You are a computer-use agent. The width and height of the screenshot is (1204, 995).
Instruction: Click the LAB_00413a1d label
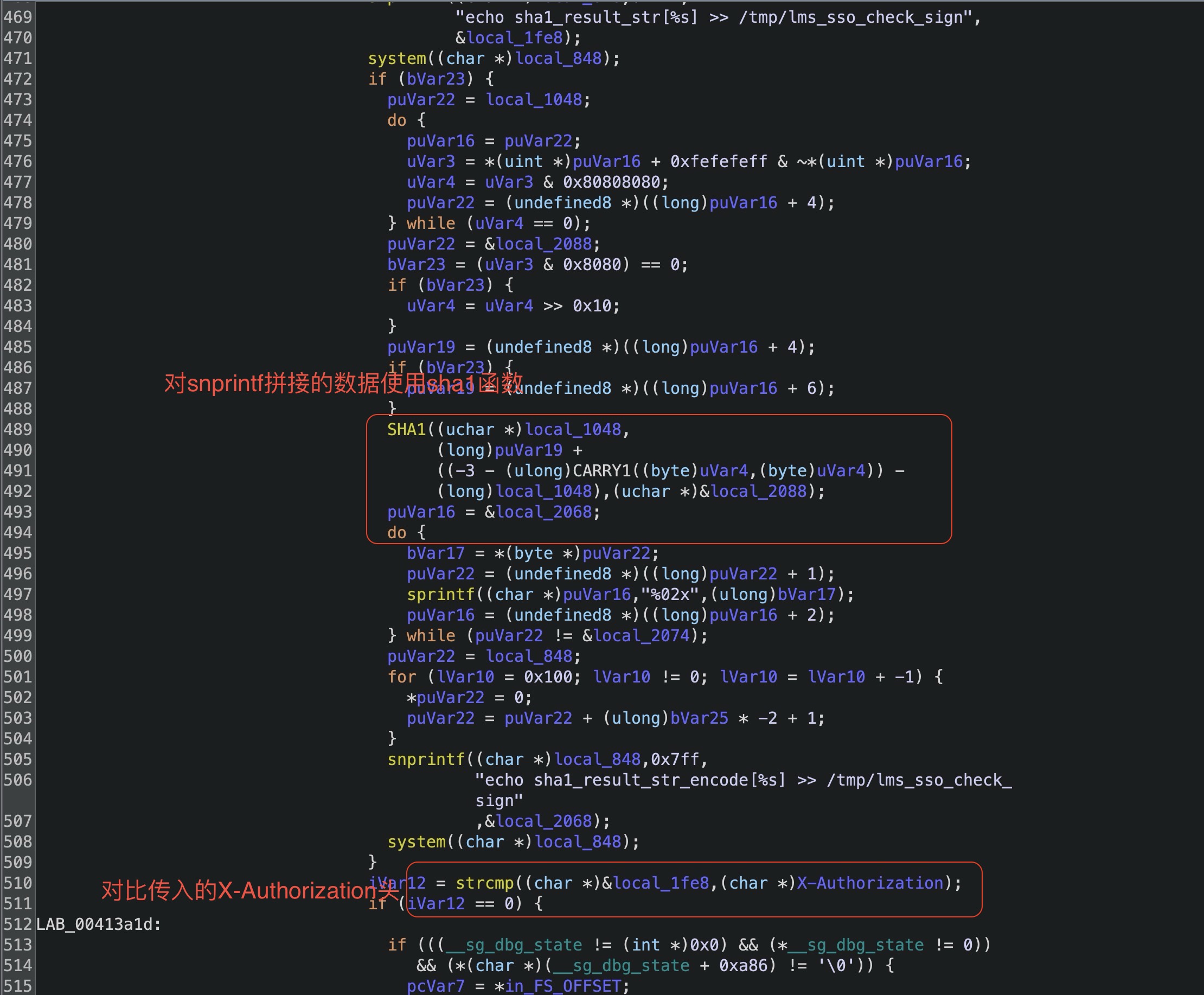coord(98,924)
